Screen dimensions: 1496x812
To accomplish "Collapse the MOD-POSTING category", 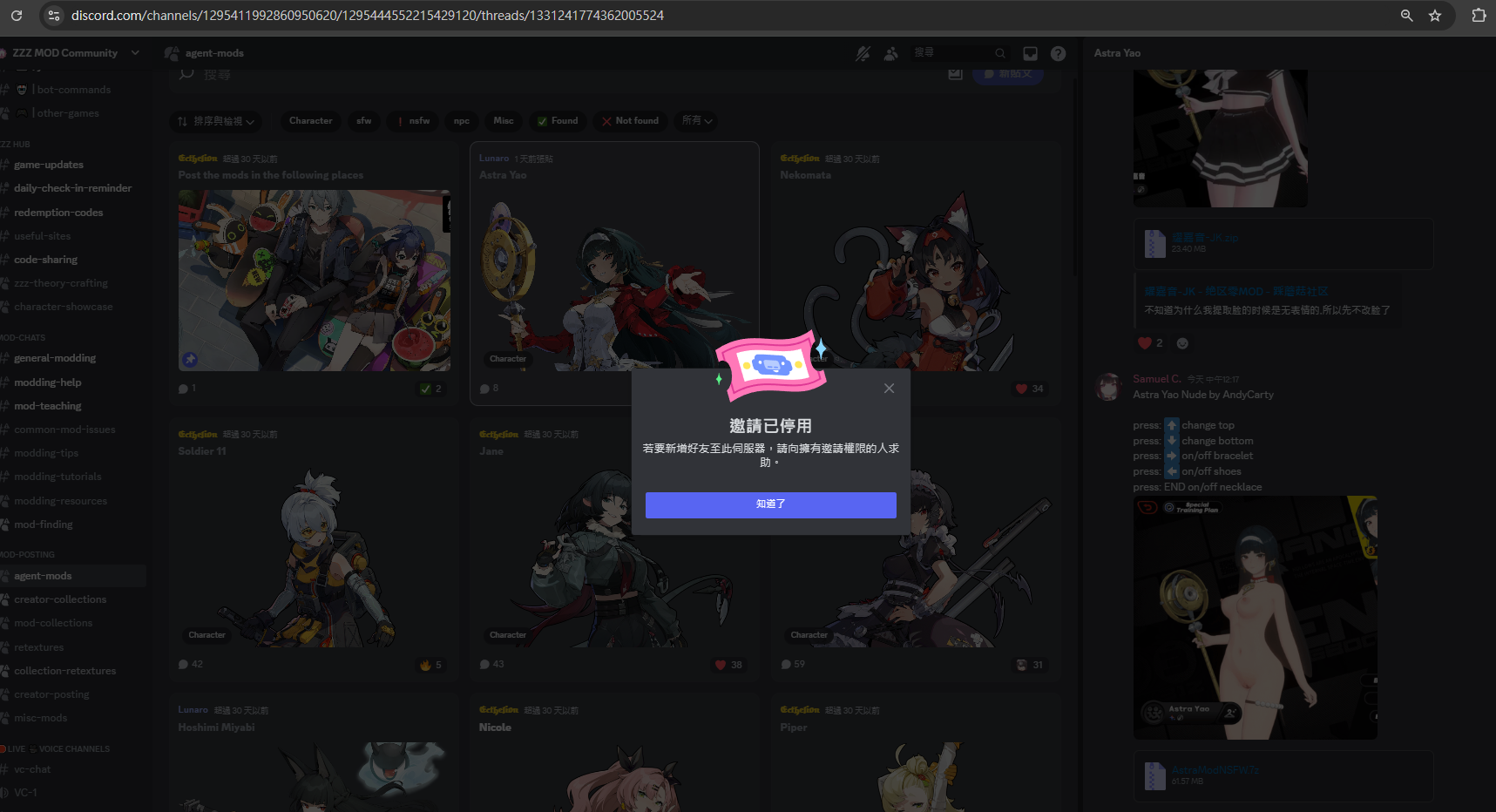I will [28, 555].
